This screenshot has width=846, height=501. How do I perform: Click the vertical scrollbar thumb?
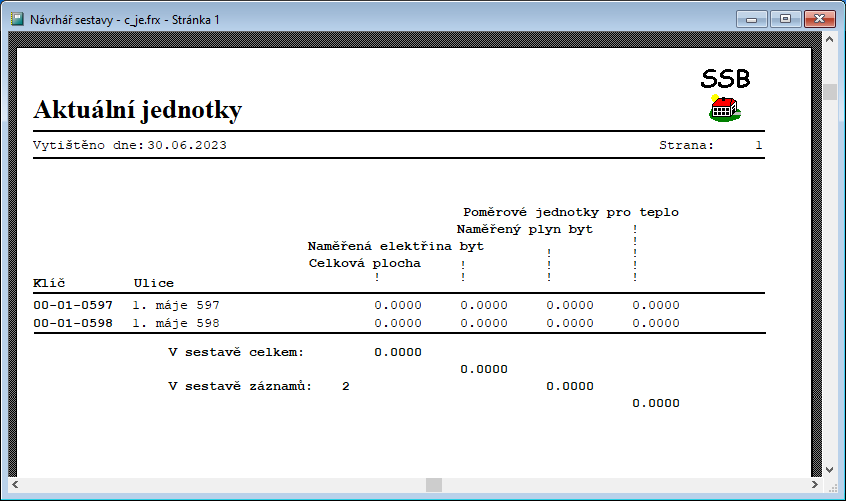pyautogui.click(x=829, y=92)
